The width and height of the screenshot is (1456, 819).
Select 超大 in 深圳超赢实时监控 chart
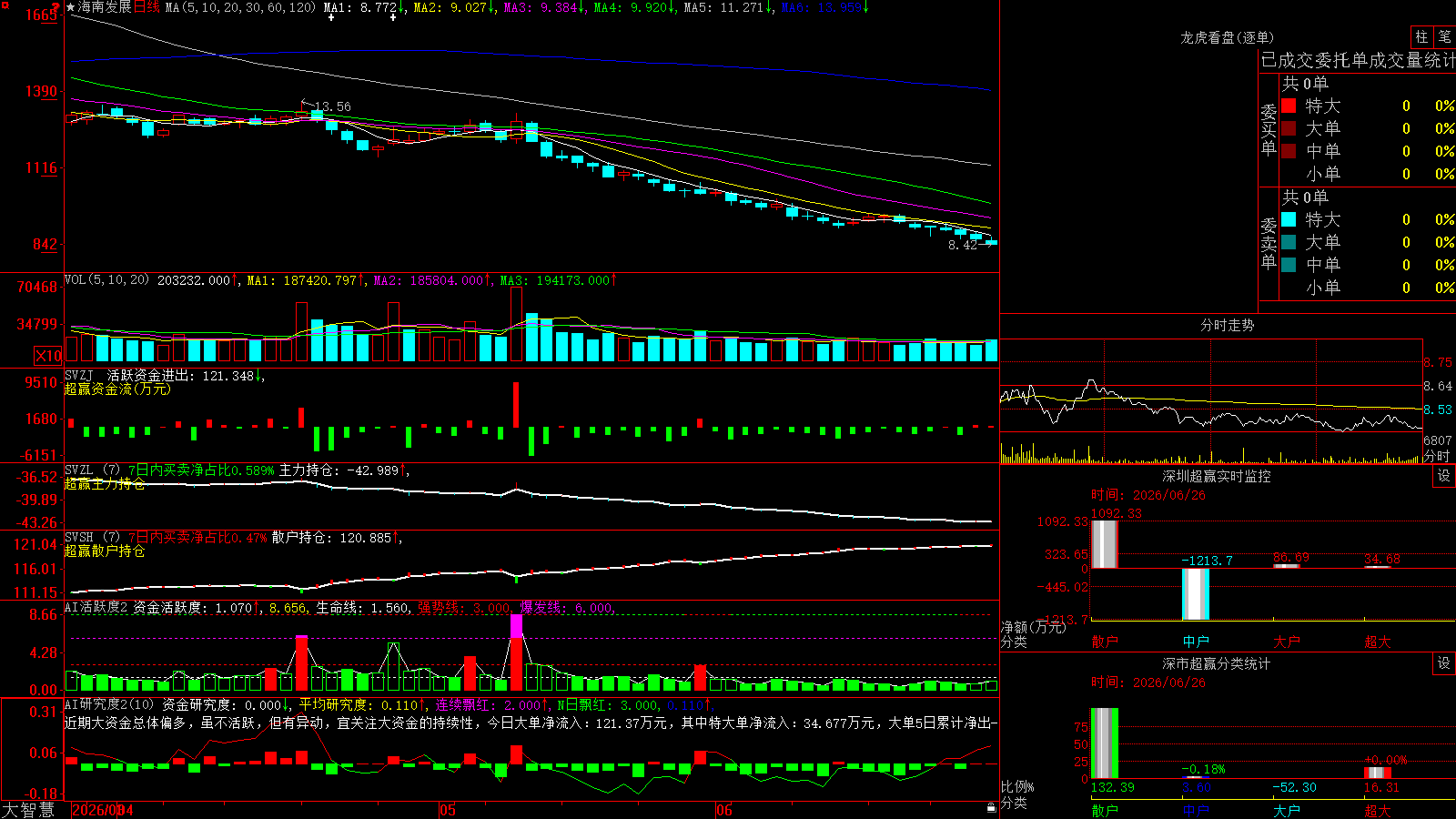click(x=1377, y=642)
